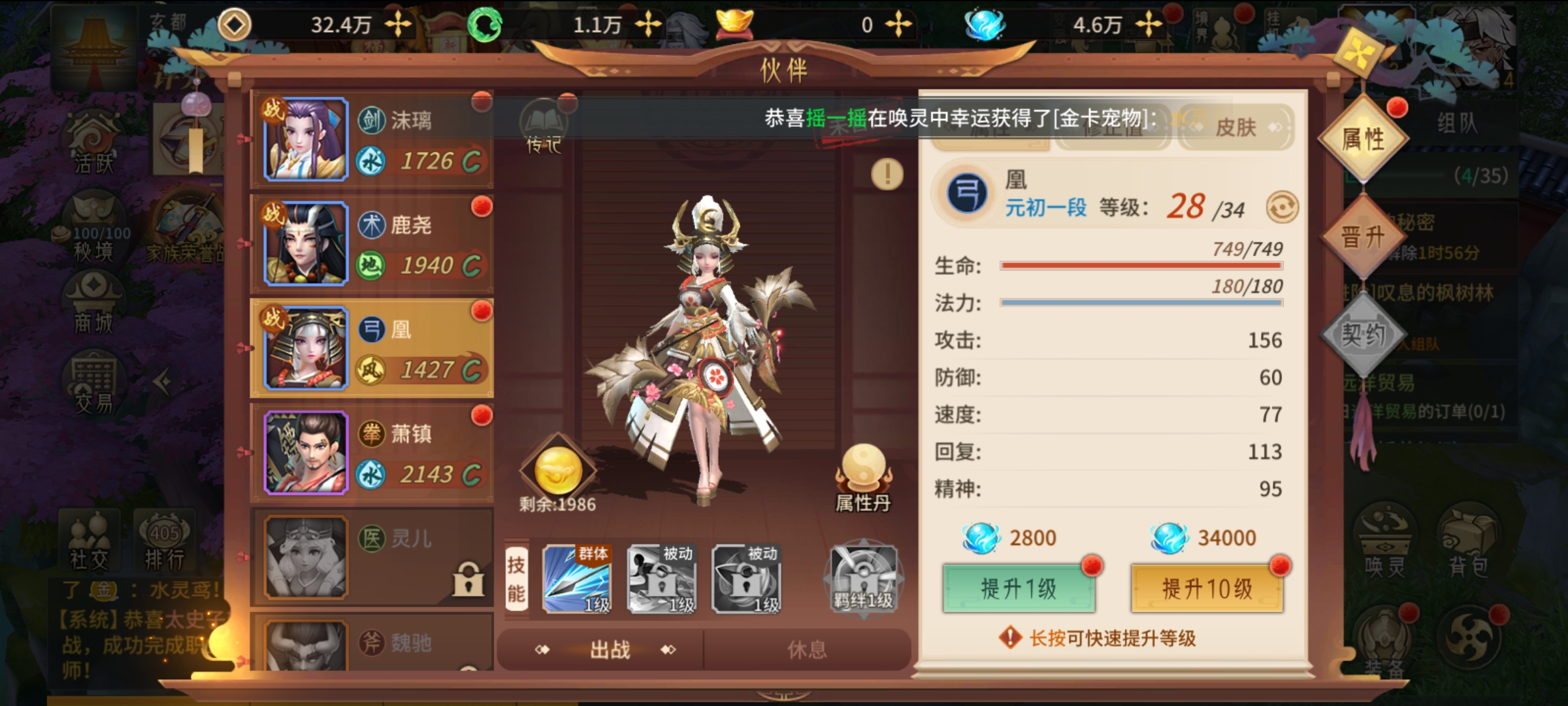Click the swap icon beside level 28/34
1568x706 pixels.
click(1282, 208)
